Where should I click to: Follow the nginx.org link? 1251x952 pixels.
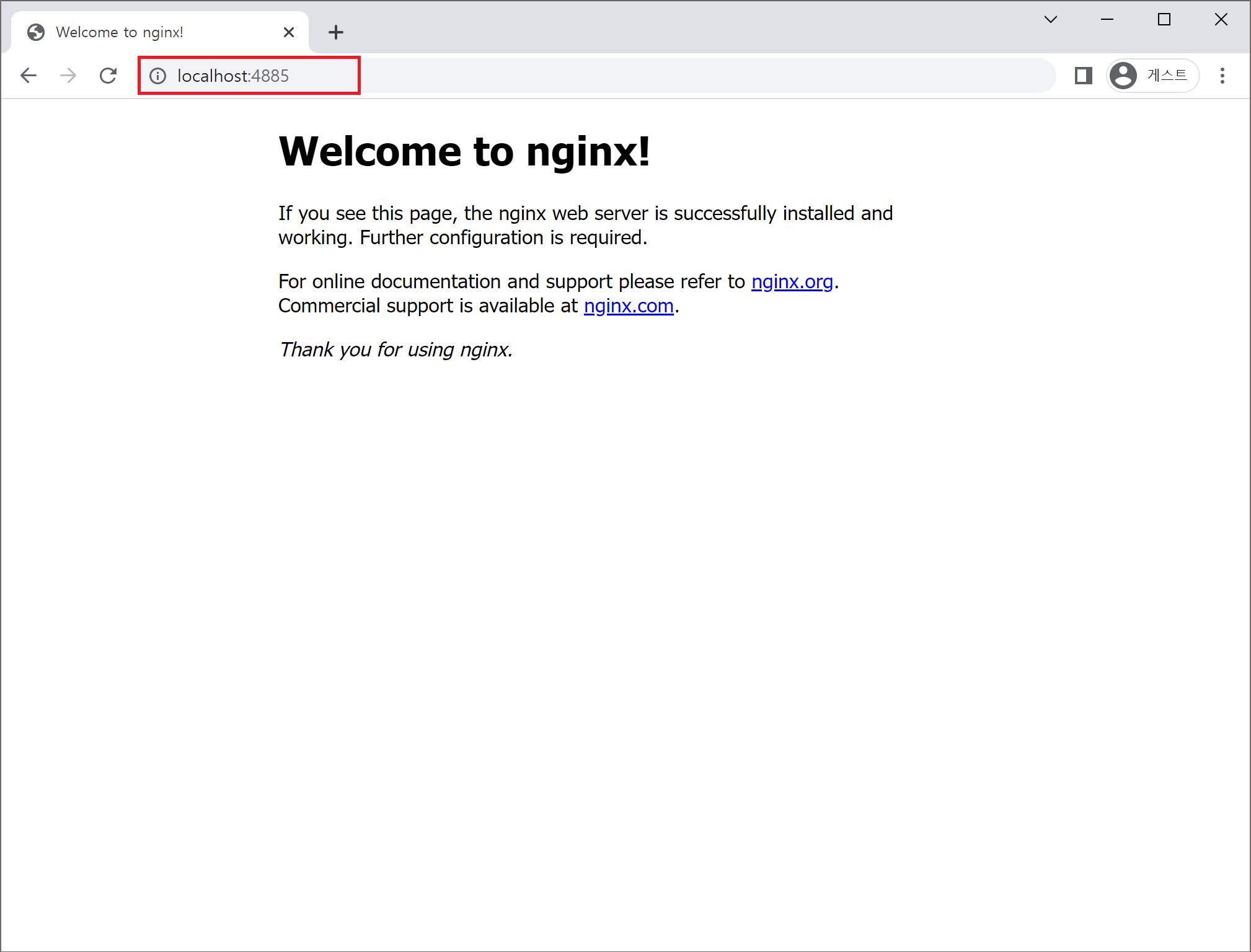point(792,281)
